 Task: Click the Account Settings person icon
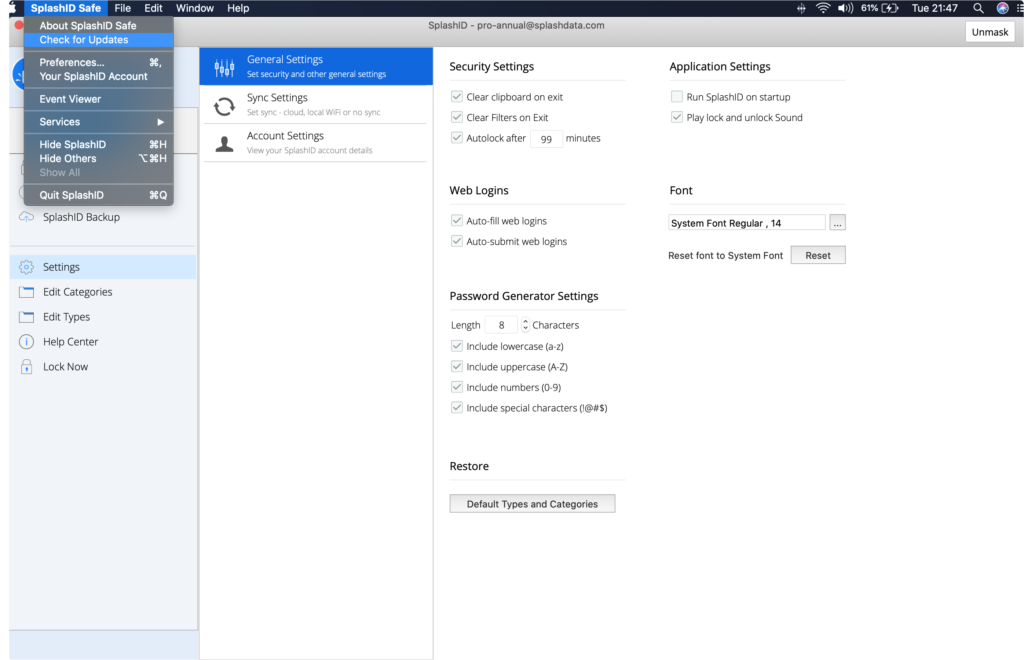(225, 143)
